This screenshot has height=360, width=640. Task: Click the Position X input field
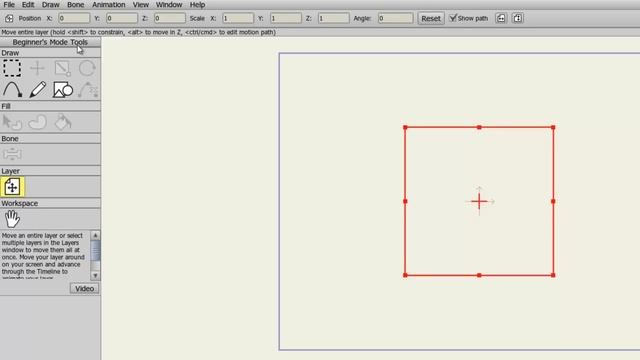[x=74, y=18]
